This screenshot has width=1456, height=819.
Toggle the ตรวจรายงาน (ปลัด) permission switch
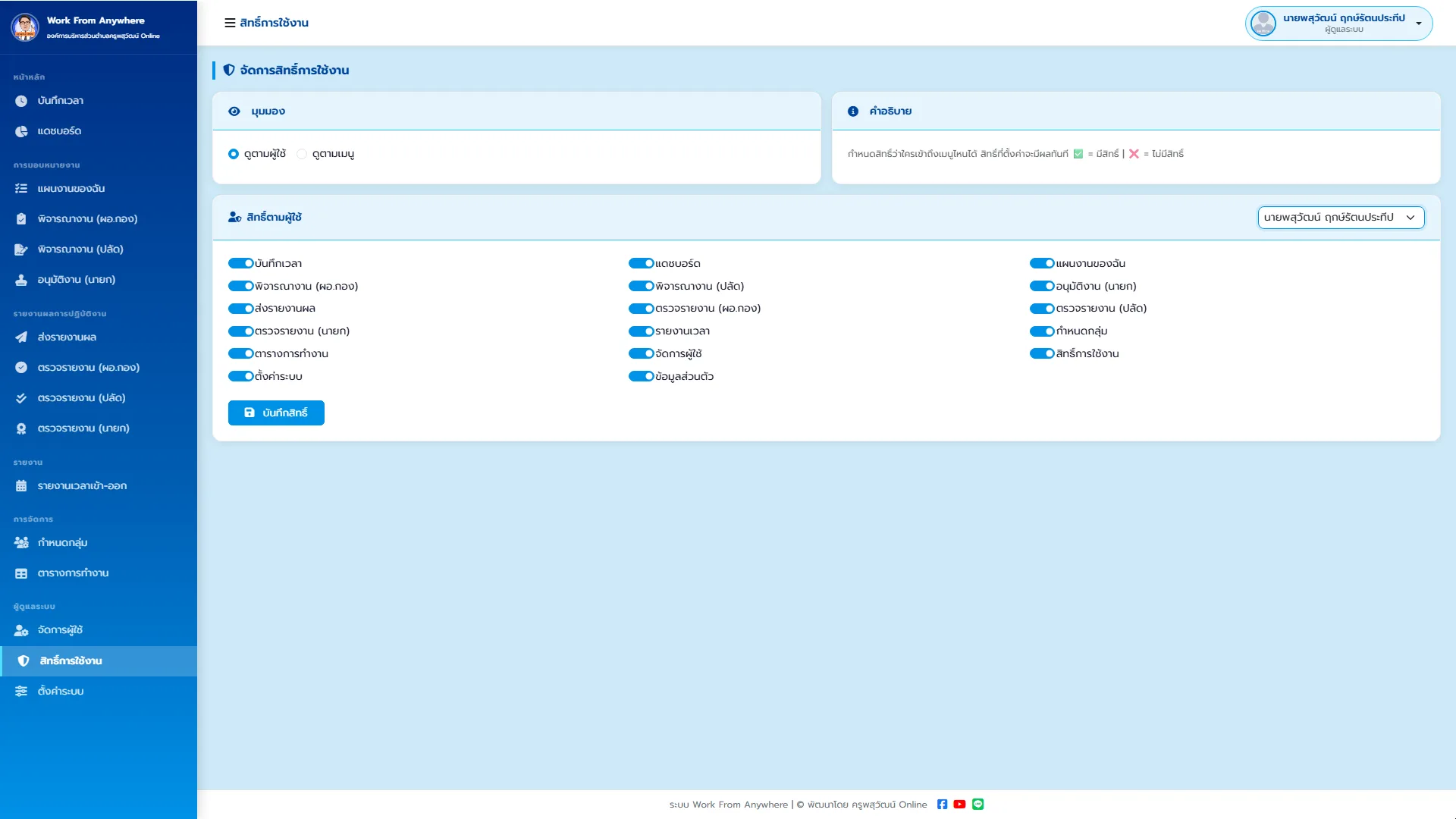pyautogui.click(x=1042, y=309)
